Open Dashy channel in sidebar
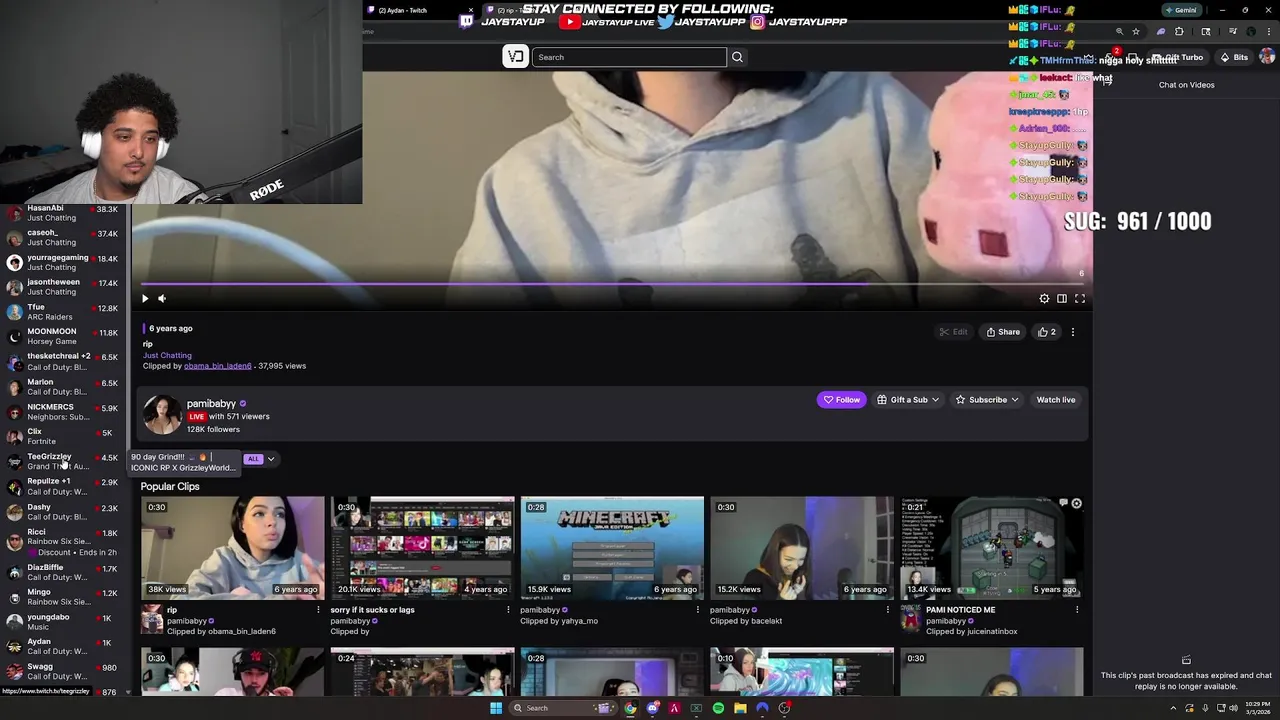Image resolution: width=1280 pixels, height=720 pixels. coord(63,512)
